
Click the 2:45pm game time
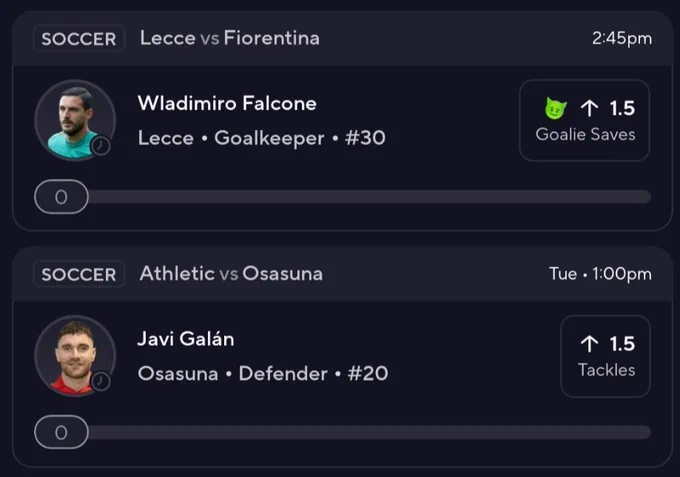tap(622, 38)
